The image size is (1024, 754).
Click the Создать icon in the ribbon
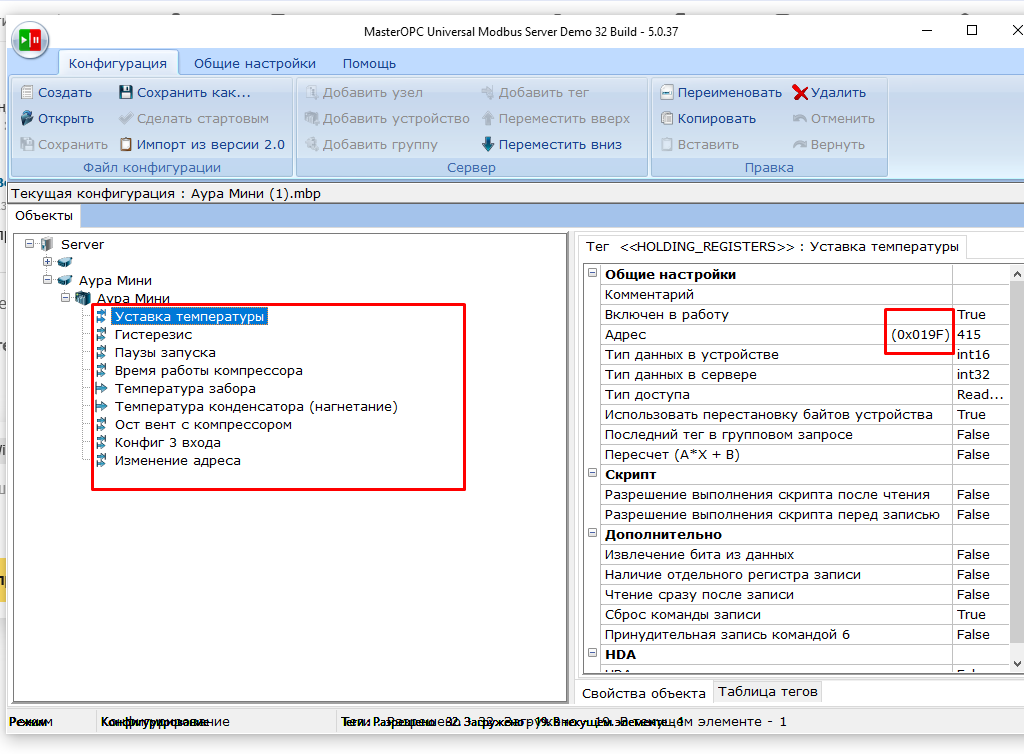click(x=27, y=93)
